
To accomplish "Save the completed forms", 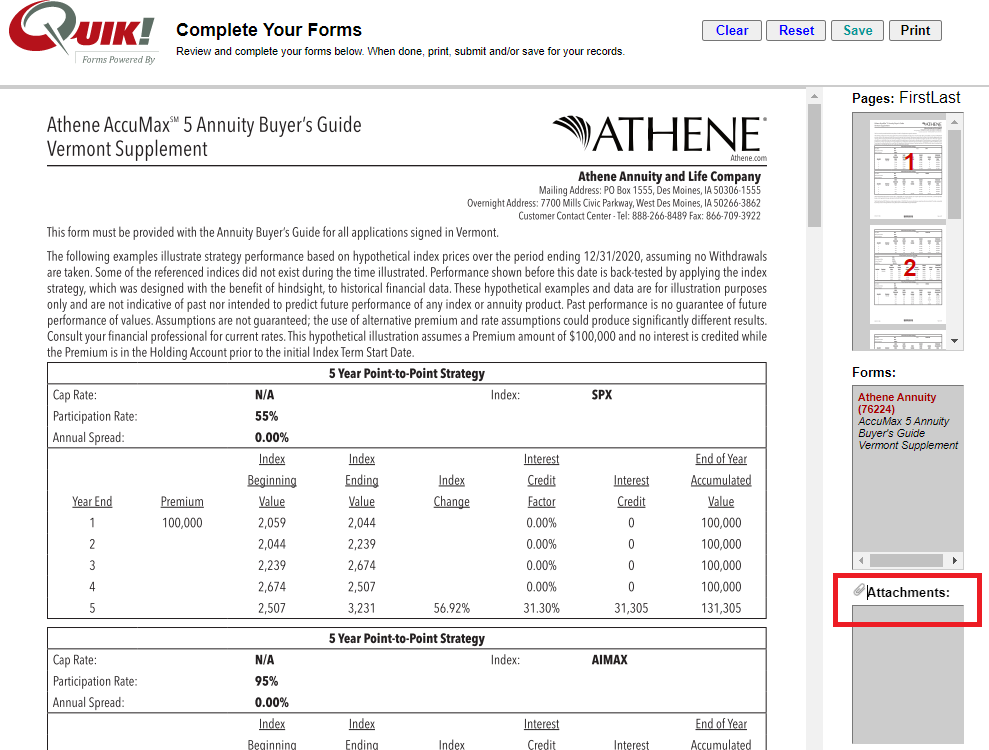I will click(857, 30).
